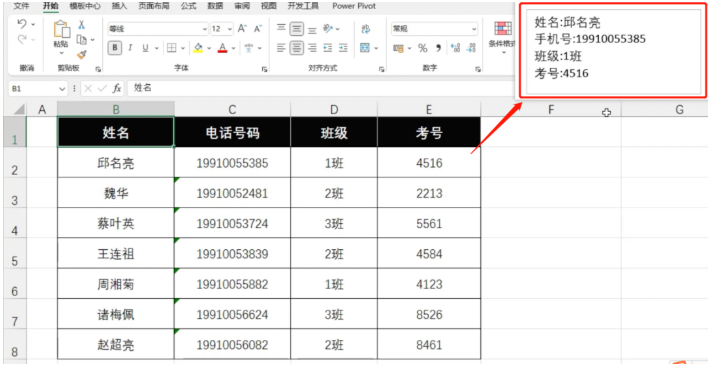Click the Increase Font Size icon
The height and width of the screenshot is (369, 719).
[242, 29]
